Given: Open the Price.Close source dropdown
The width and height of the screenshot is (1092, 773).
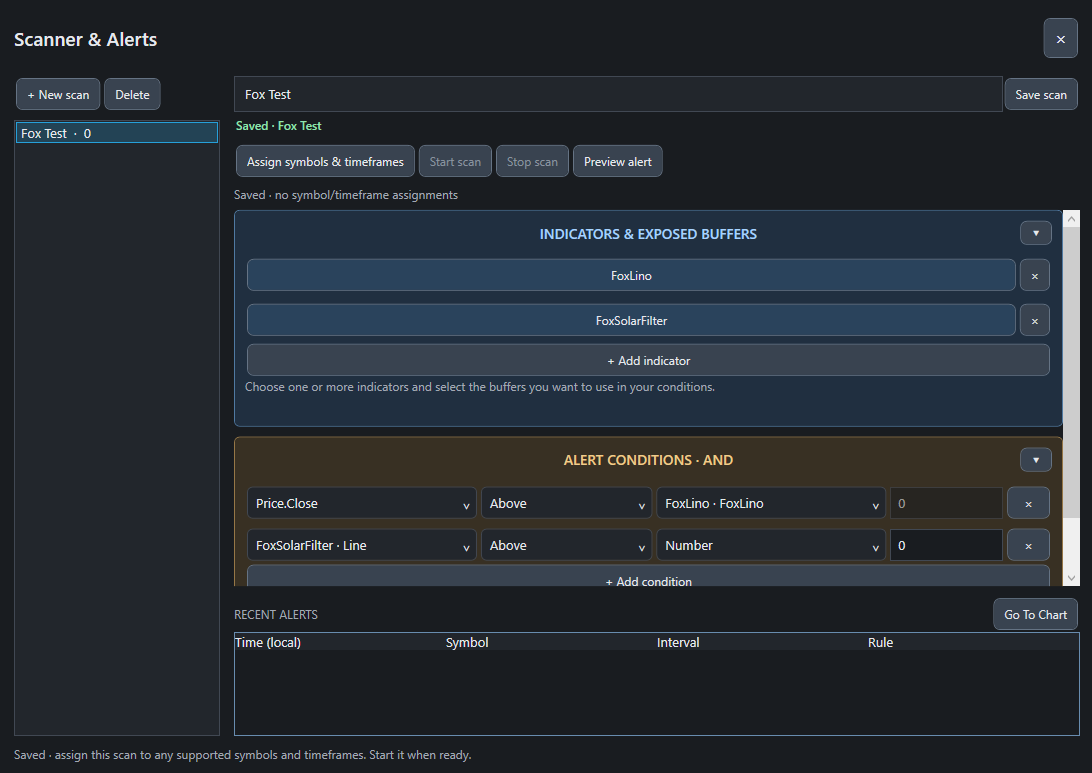Looking at the screenshot, I should (x=361, y=503).
